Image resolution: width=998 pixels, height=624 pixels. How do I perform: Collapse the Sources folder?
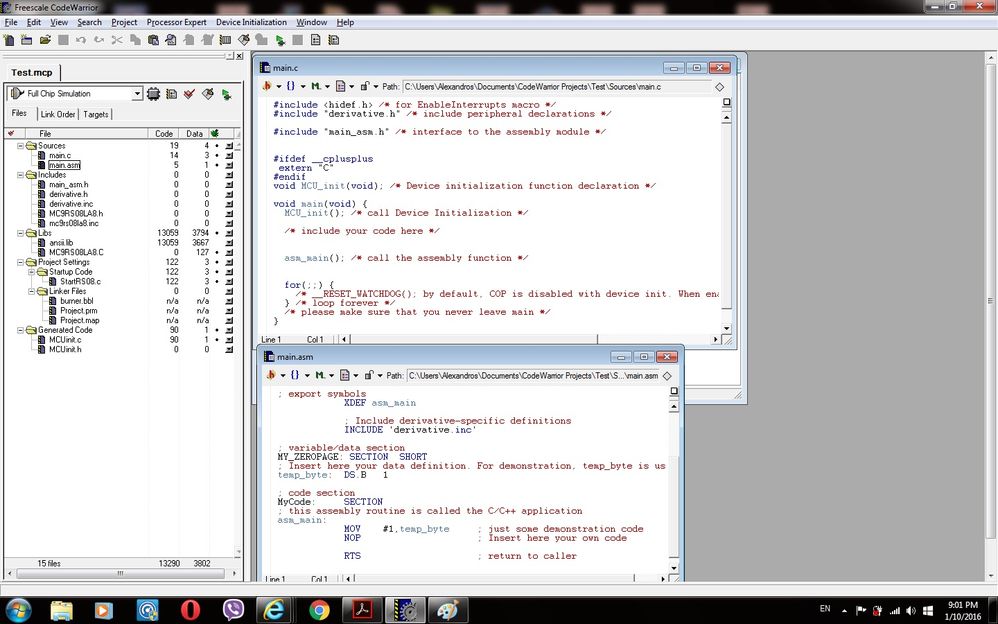click(20, 146)
